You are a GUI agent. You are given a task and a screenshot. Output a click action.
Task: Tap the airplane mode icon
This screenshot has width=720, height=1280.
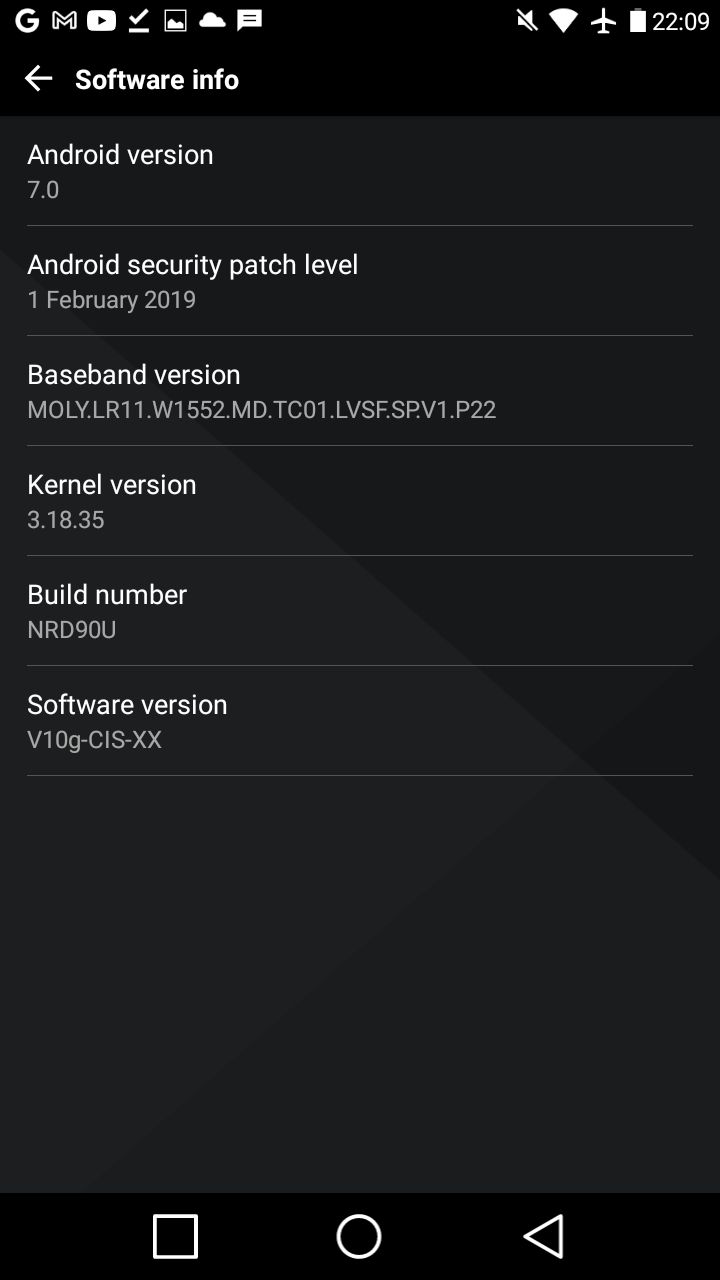pos(604,20)
